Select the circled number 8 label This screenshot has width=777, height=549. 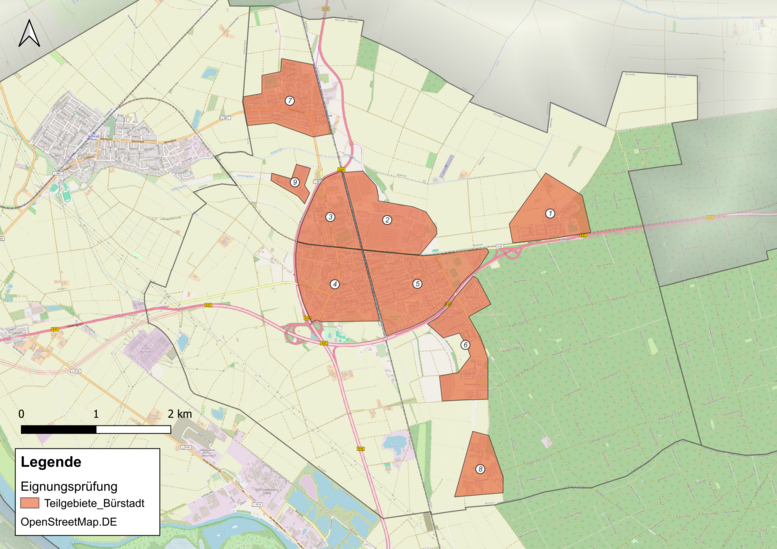tap(481, 470)
